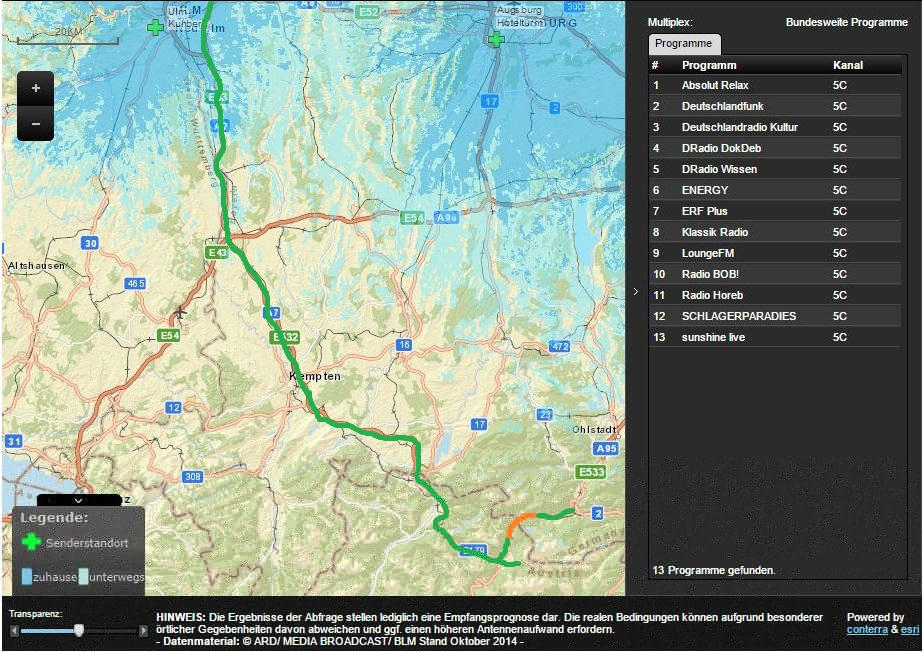Click the Transparenz slider handle
Screen dimensions: 923x652
coord(79,630)
